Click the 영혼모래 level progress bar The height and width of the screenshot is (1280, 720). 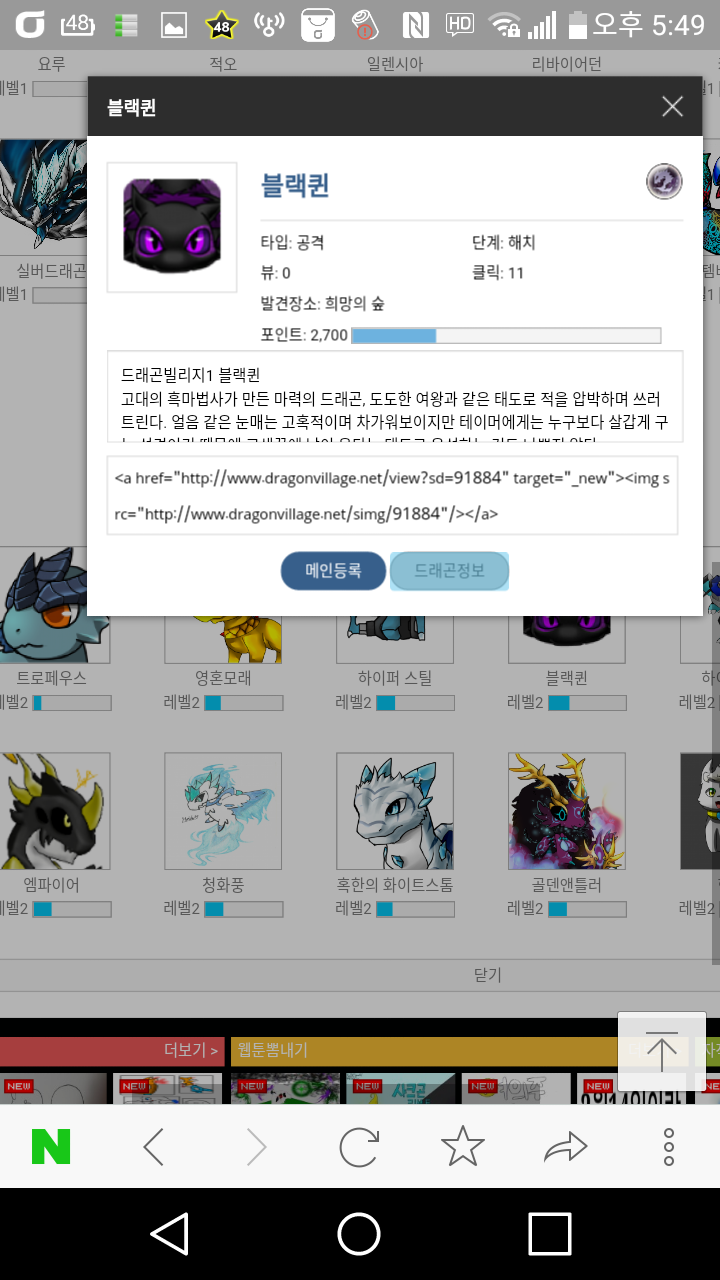(243, 703)
